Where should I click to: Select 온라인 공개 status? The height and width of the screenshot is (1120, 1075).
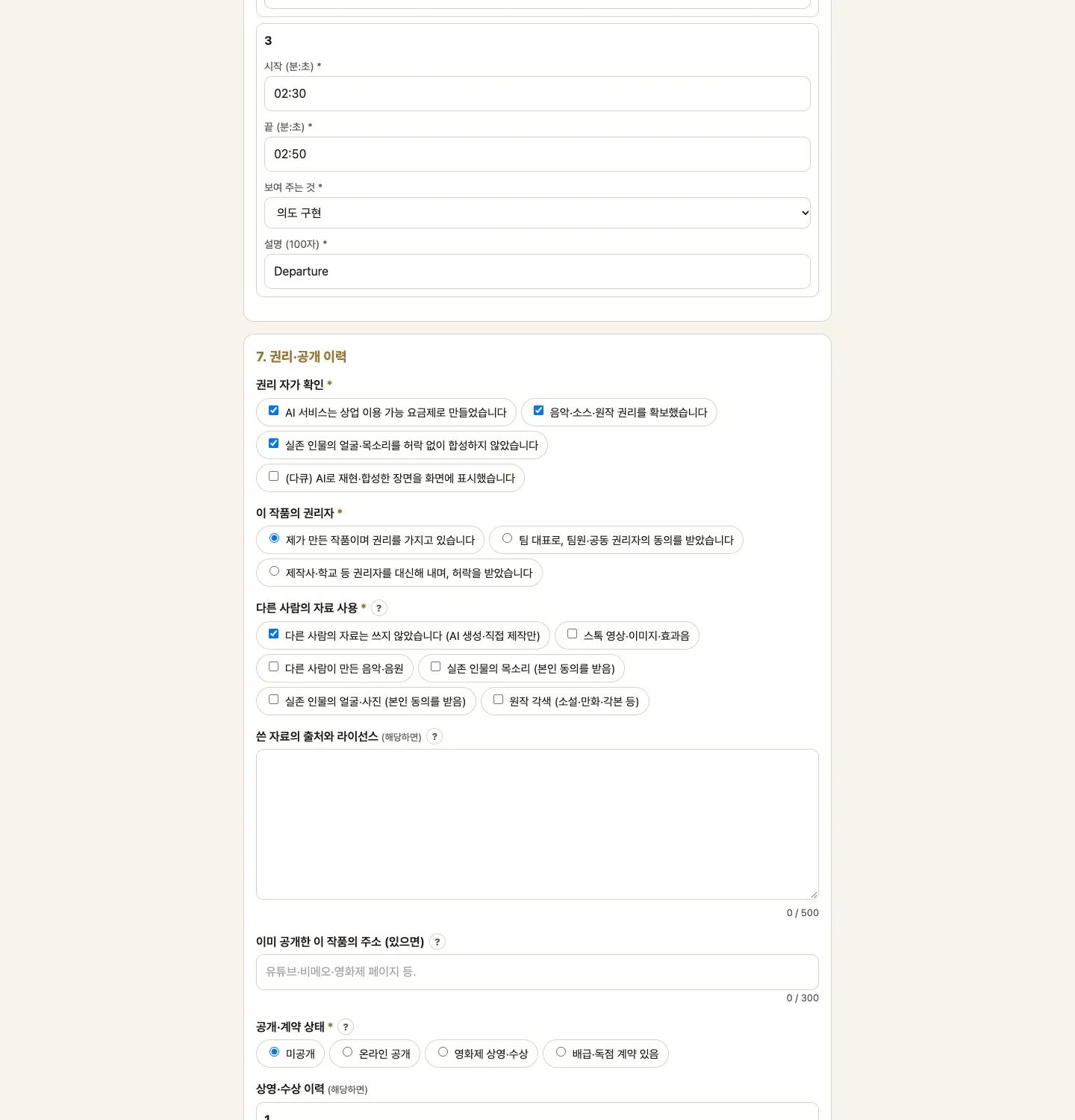[348, 1052]
